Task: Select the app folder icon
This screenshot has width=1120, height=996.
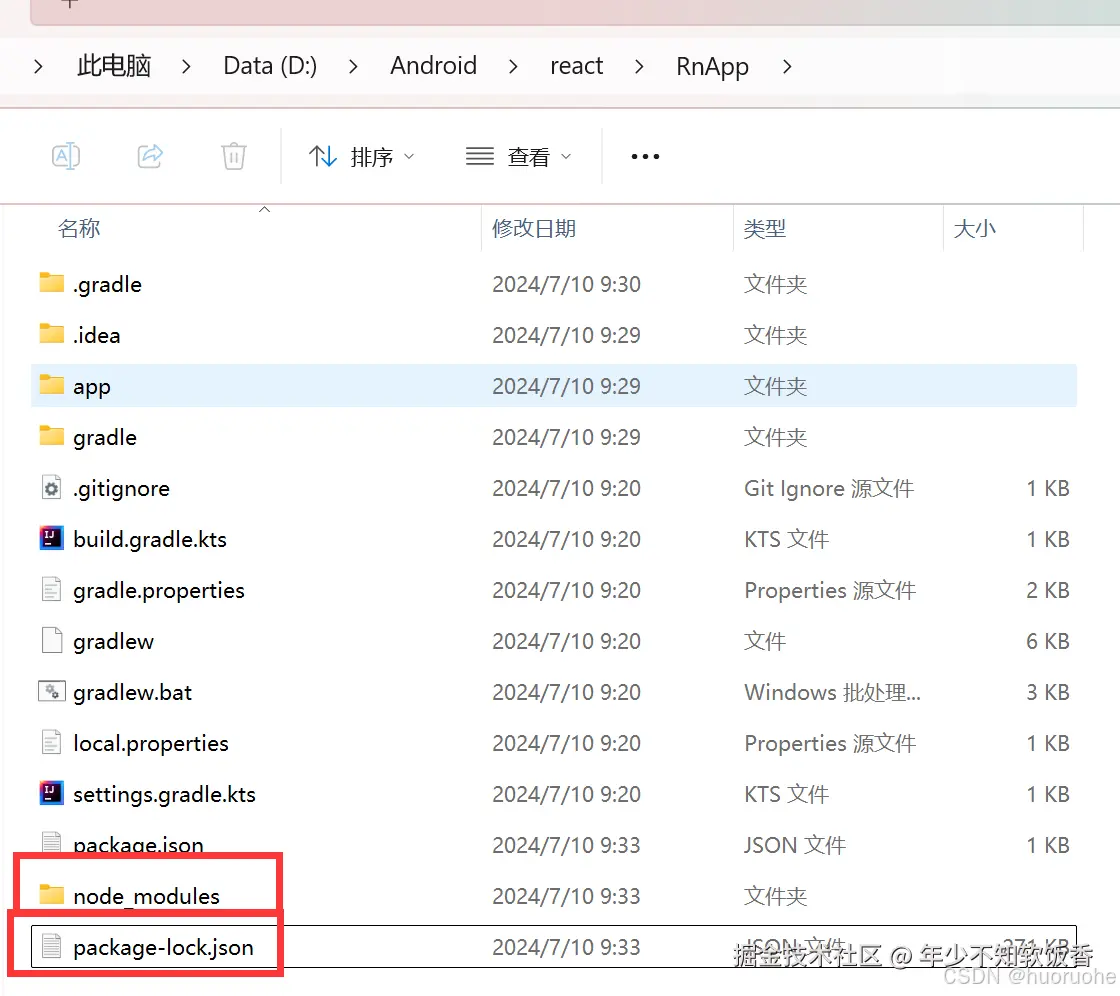Action: point(51,385)
